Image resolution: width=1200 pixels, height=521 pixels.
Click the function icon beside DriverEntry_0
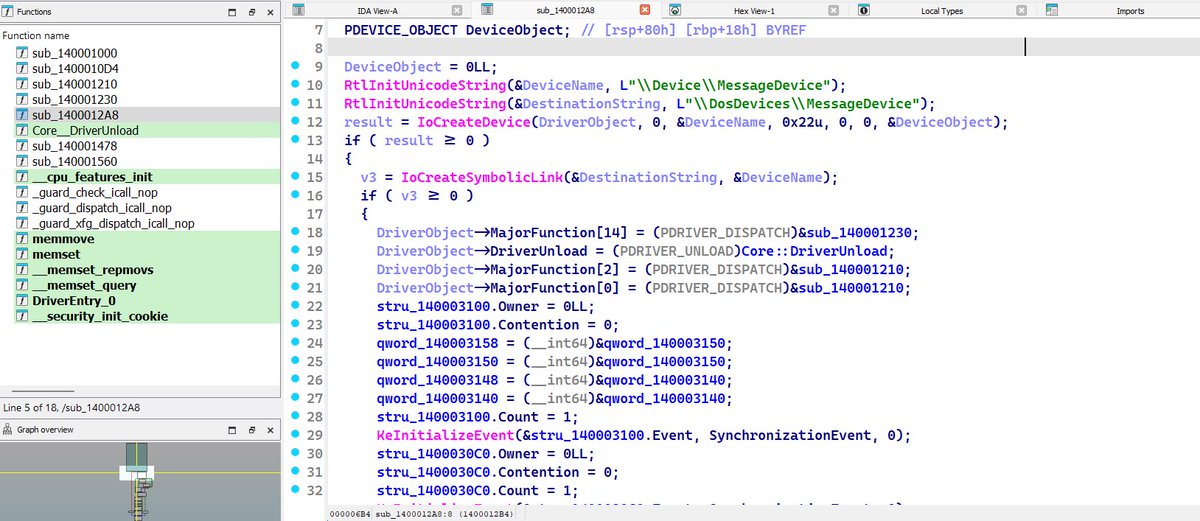(x=22, y=300)
